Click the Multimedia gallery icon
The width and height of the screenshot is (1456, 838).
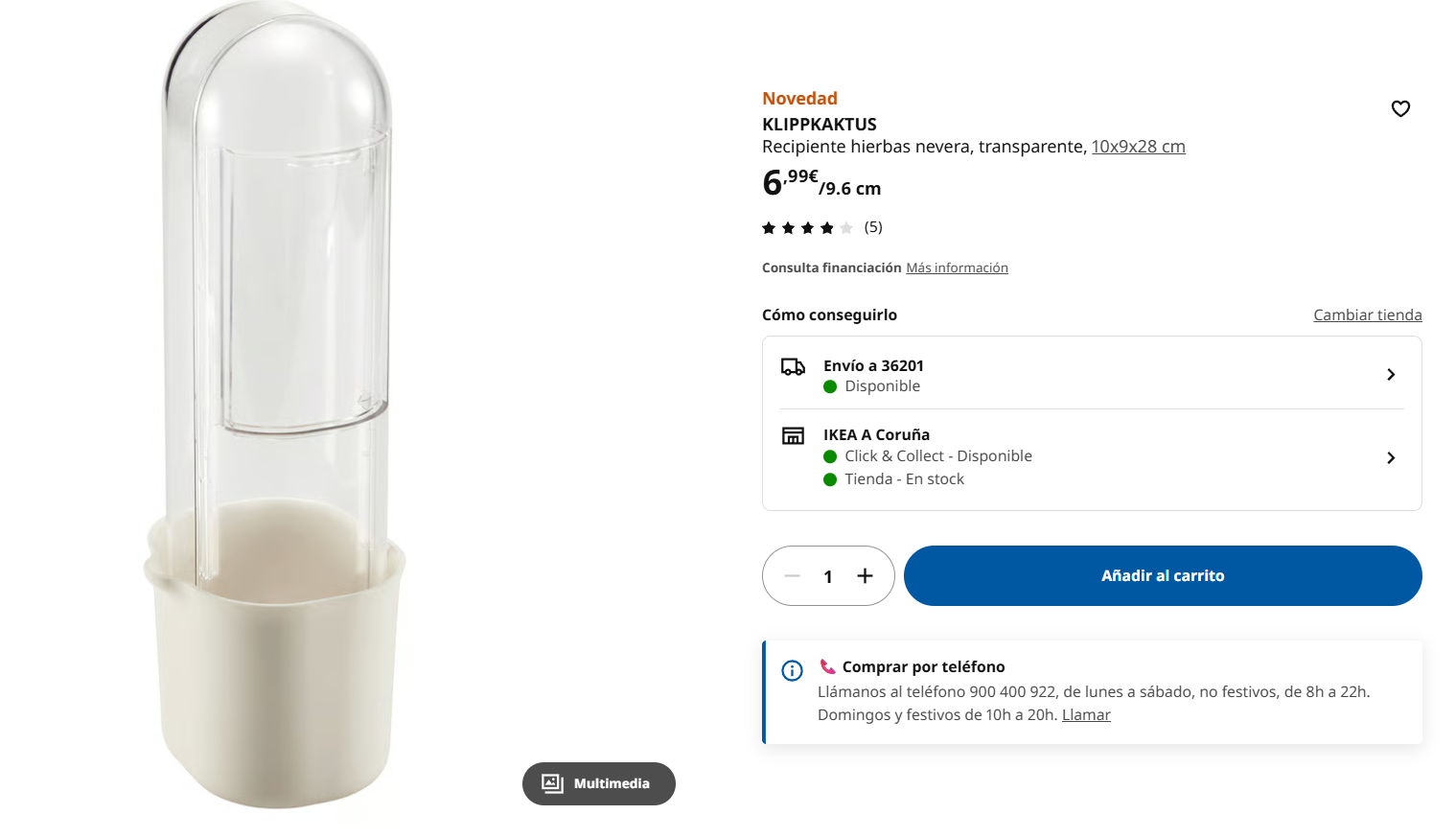(552, 783)
